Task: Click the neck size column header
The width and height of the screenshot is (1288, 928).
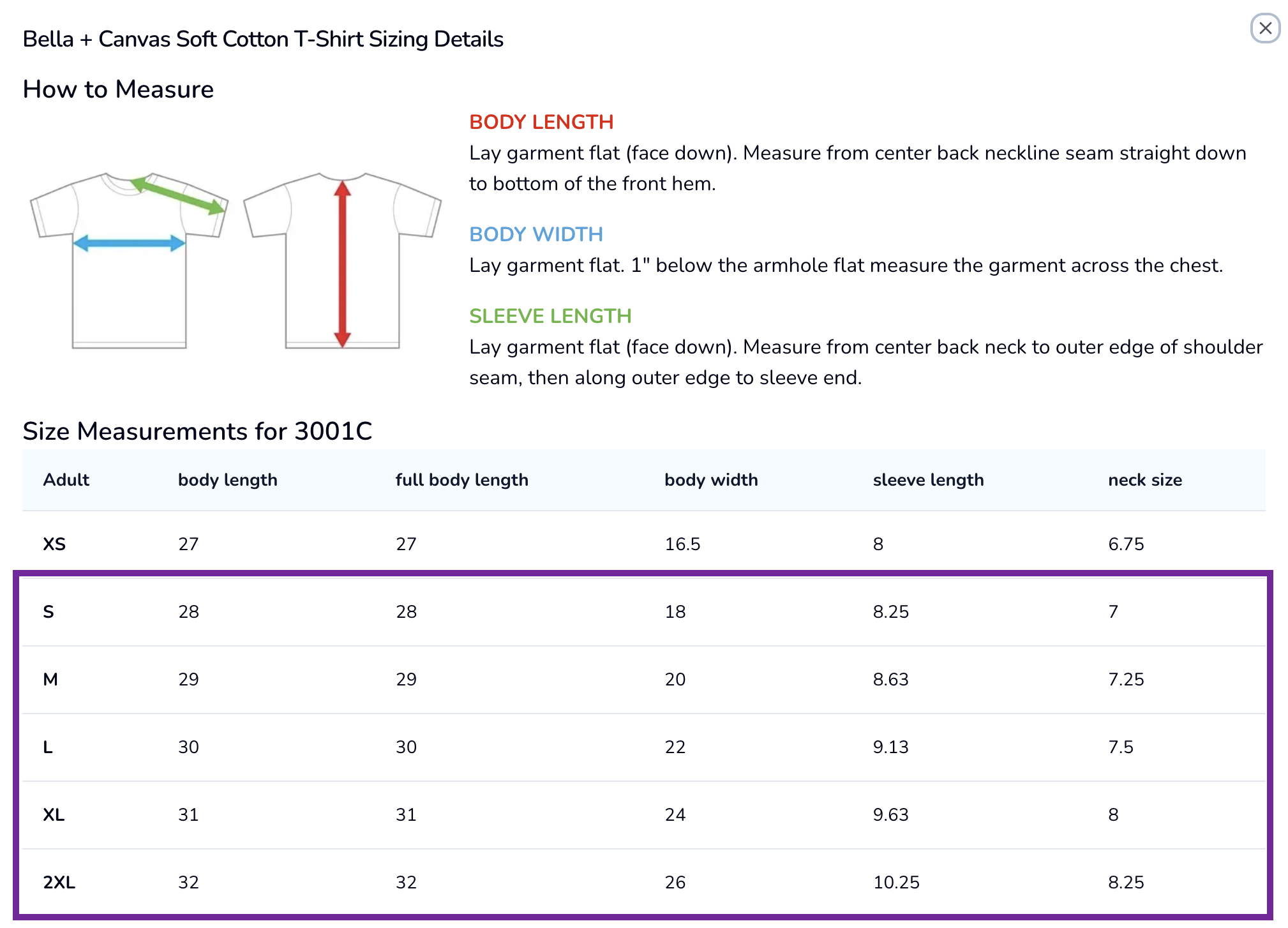Action: (1145, 480)
